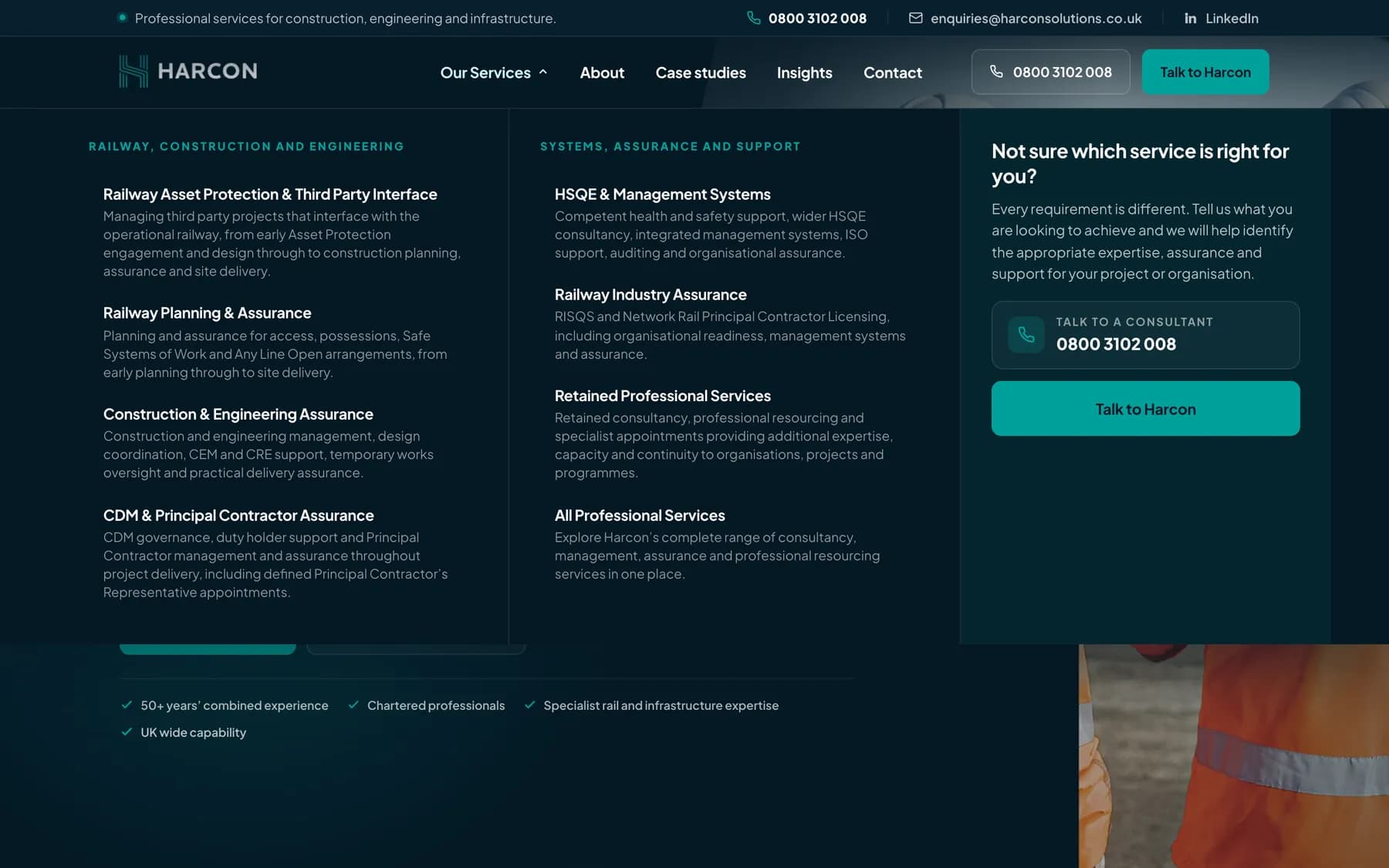This screenshot has height=868, width=1389.
Task: Click HARCON wordmark text
Action: (x=208, y=71)
